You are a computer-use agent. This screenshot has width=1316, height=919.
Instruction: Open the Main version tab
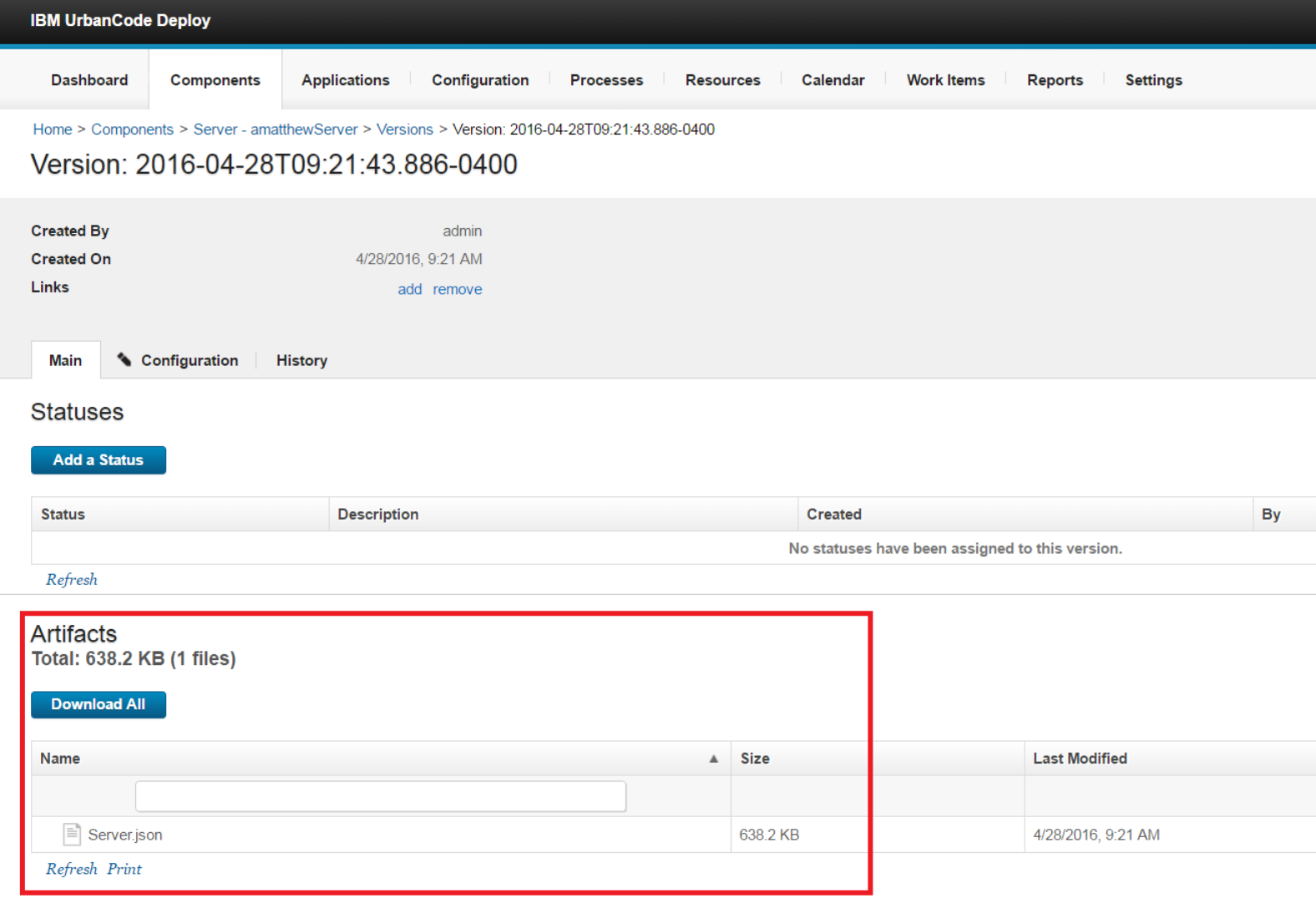pyautogui.click(x=65, y=361)
